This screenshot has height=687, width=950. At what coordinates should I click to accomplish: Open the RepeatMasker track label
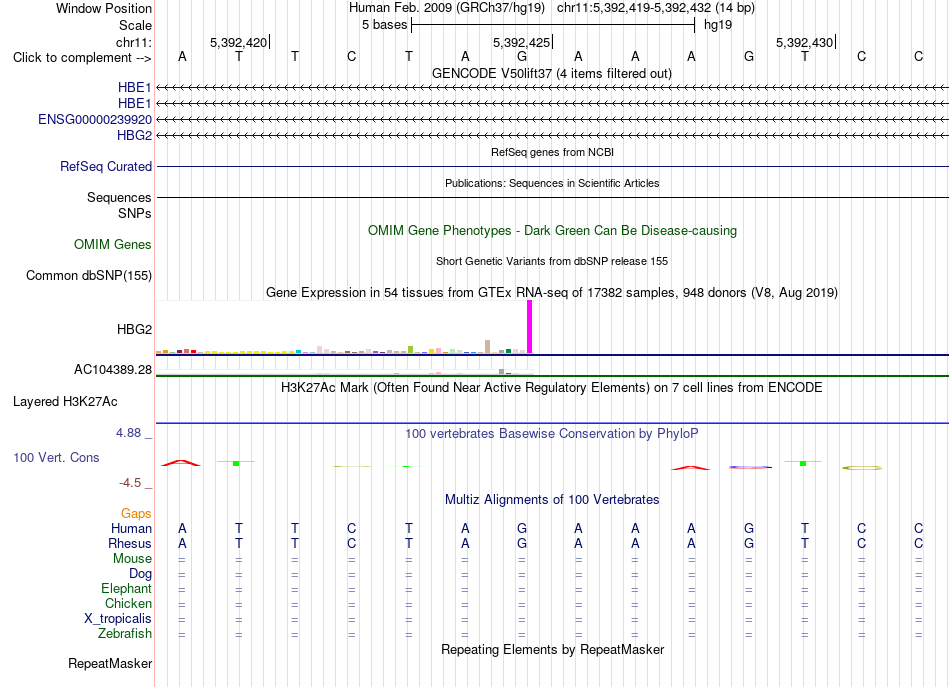coord(110,663)
